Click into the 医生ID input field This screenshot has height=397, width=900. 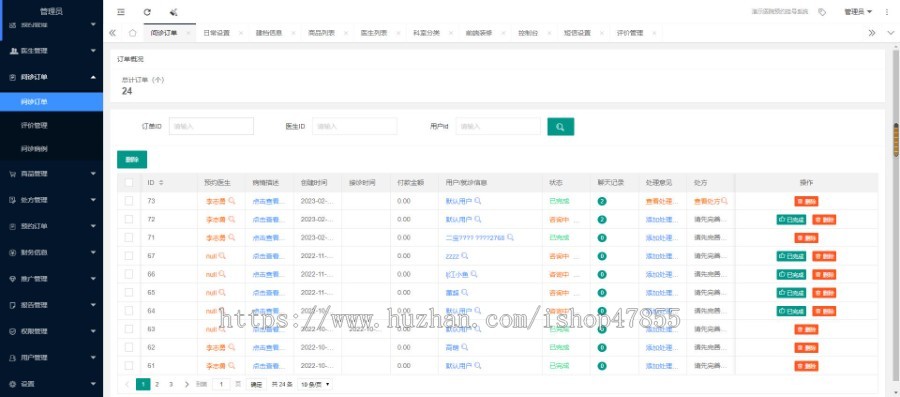[355, 126]
